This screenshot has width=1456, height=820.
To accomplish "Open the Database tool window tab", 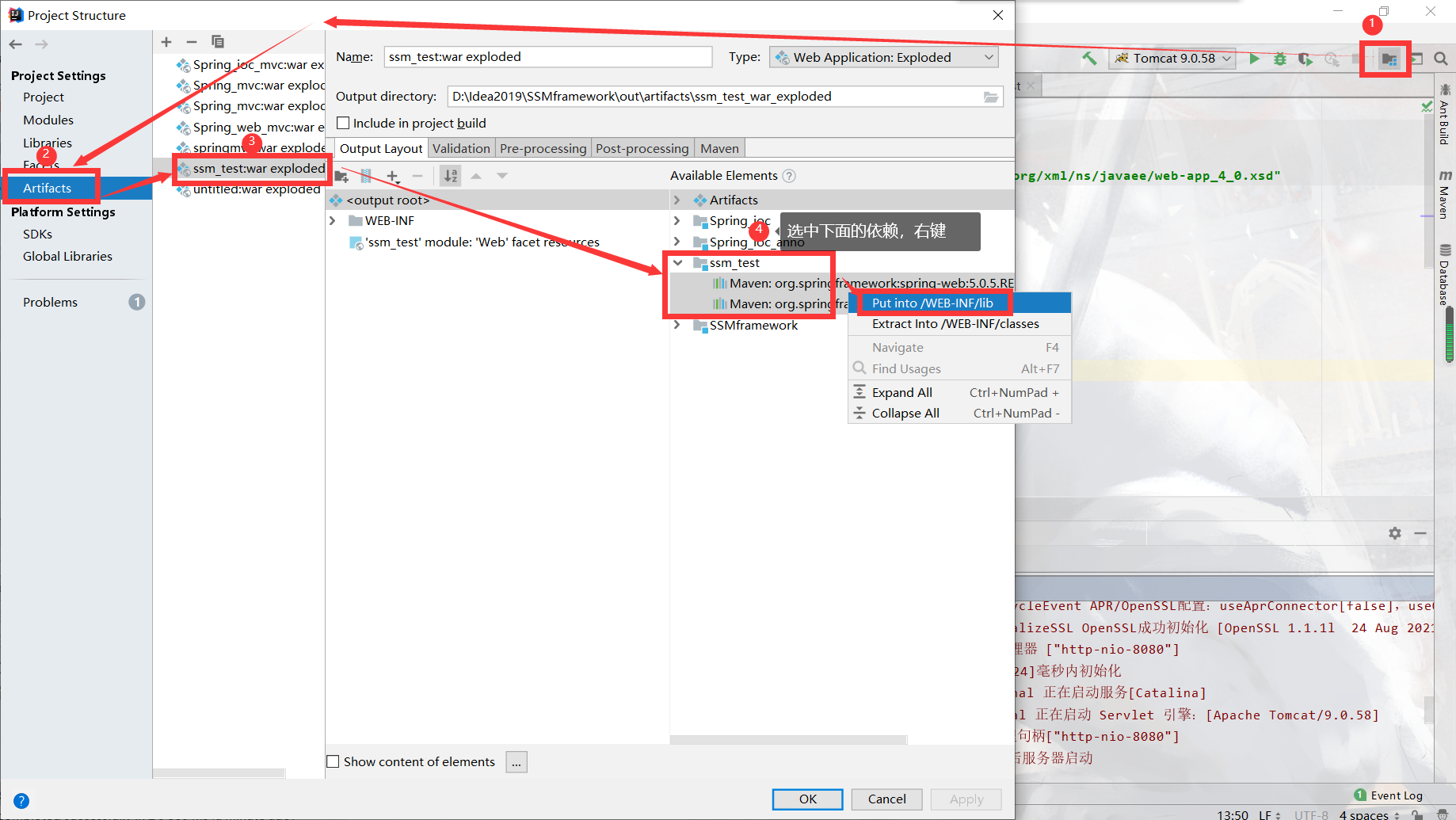I will coord(1445,275).
